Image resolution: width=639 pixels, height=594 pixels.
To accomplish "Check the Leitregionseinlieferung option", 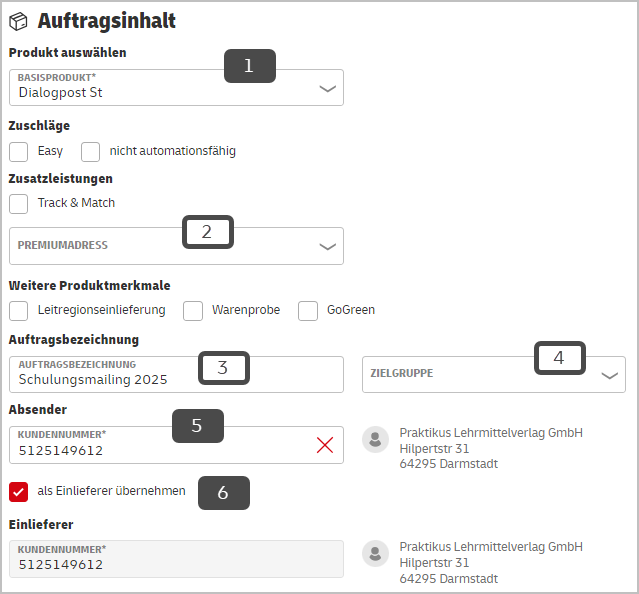I will [x=19, y=311].
